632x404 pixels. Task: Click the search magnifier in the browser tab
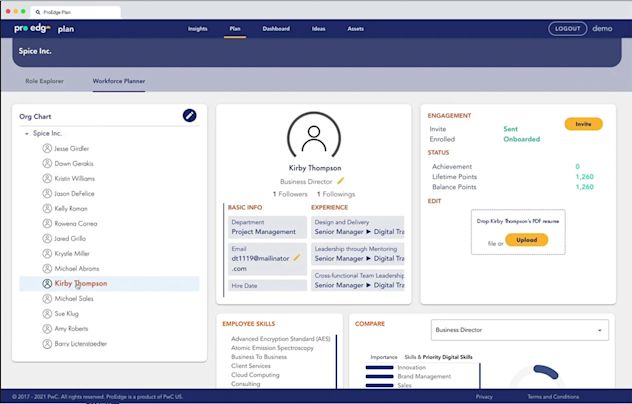point(38,12)
